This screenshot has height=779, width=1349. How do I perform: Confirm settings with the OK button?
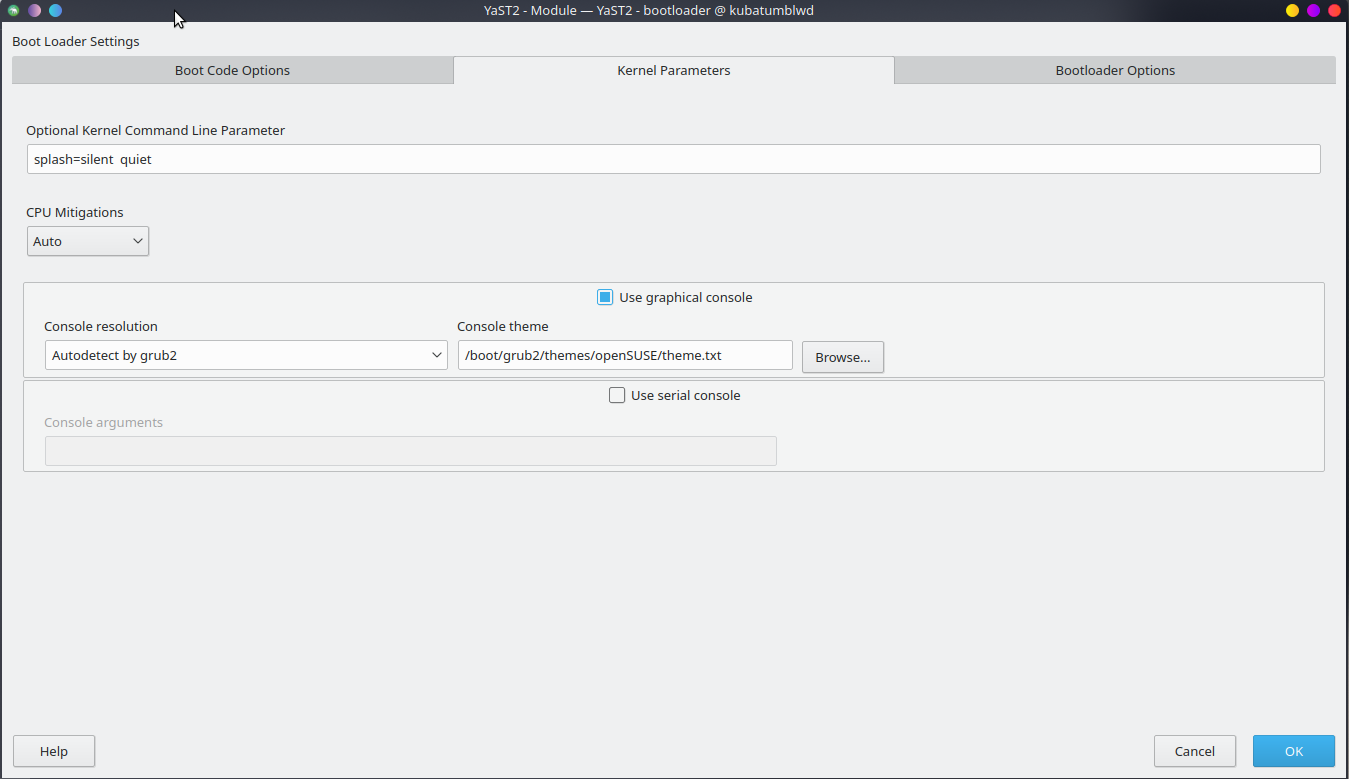[x=1294, y=751]
